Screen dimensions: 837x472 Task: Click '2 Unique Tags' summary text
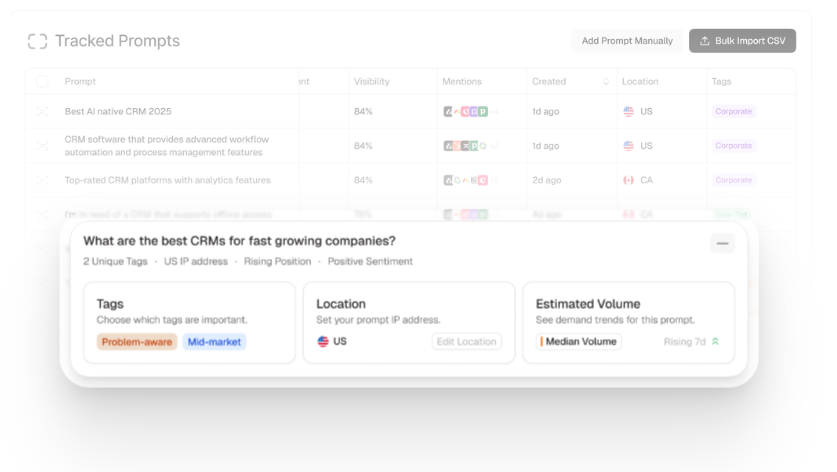[x=115, y=261]
